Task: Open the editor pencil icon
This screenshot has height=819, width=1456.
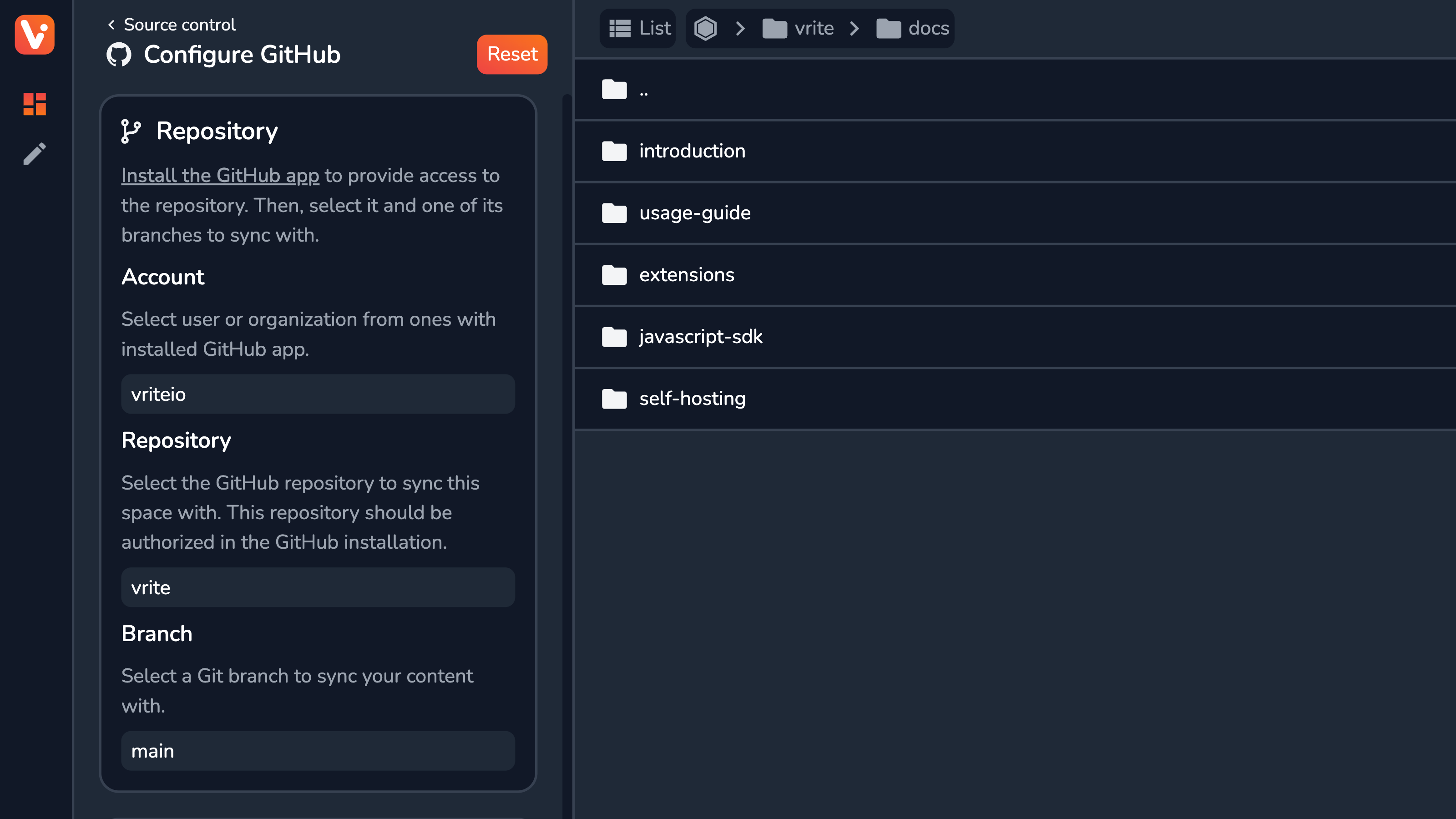Action: click(x=35, y=154)
